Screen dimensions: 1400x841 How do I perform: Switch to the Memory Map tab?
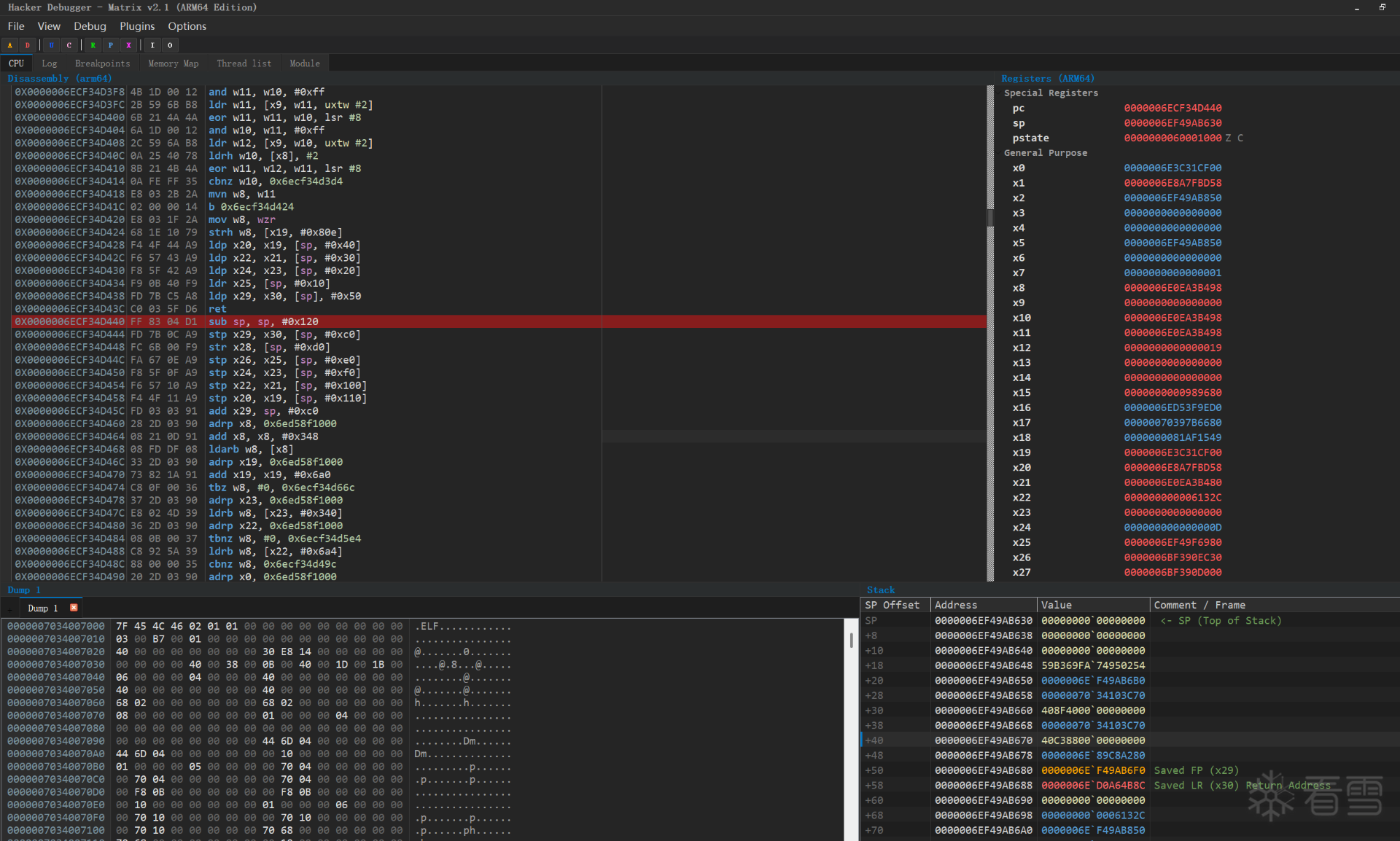(x=173, y=63)
